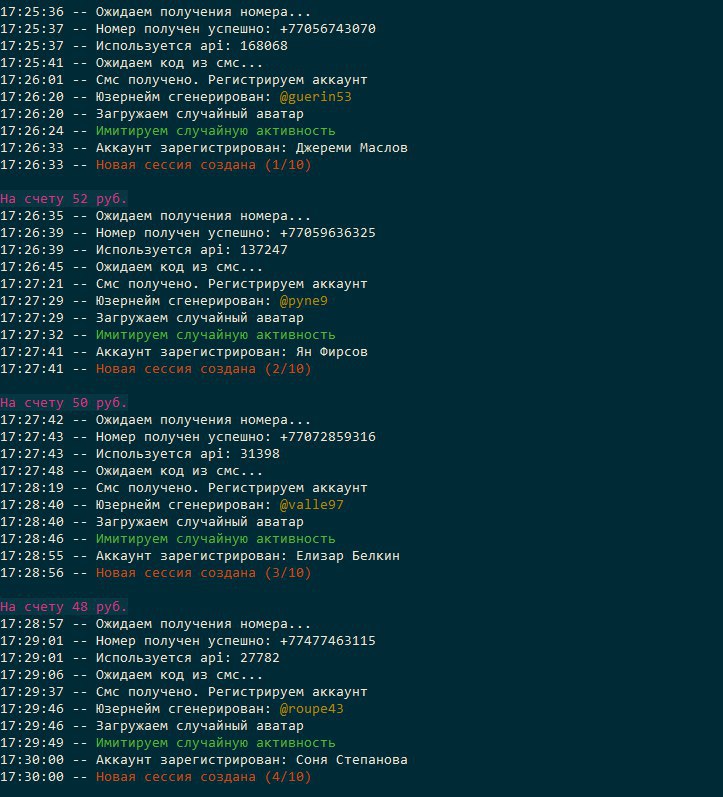The height and width of the screenshot is (797, 723).
Task: Click 'Ожидаем получения номера...' at 17:26:35
Action: tap(203, 216)
